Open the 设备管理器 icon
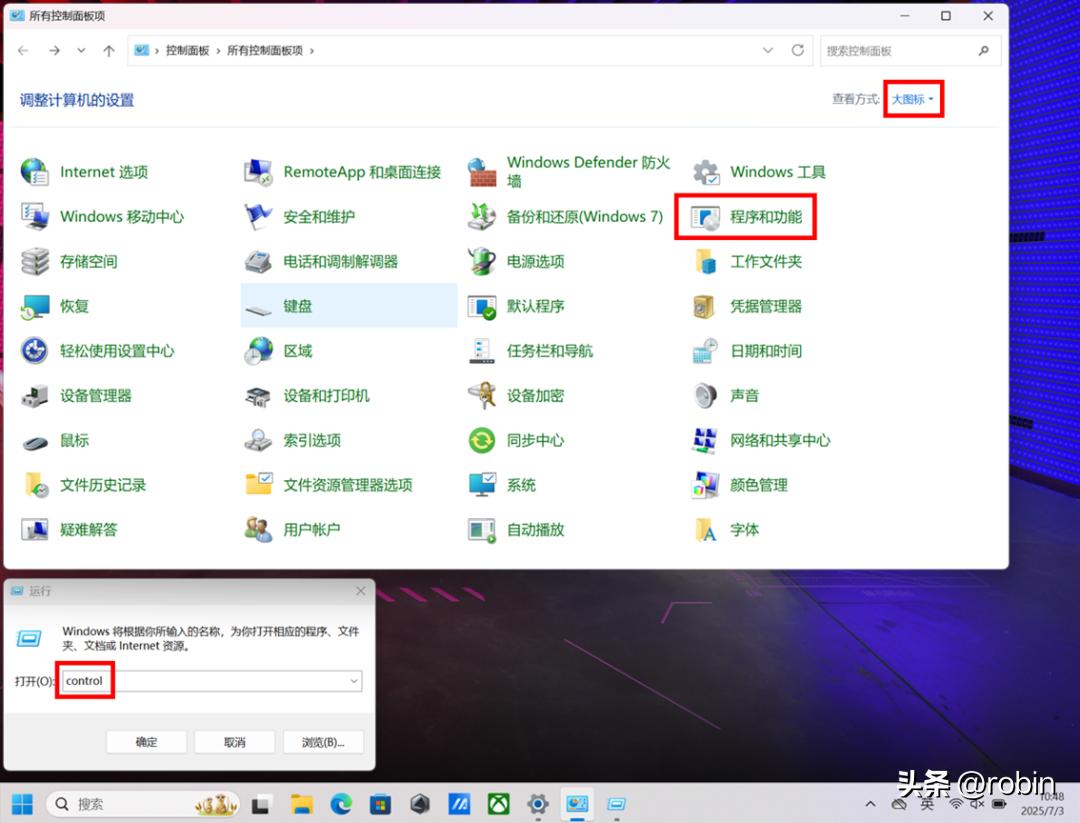 tap(34, 395)
